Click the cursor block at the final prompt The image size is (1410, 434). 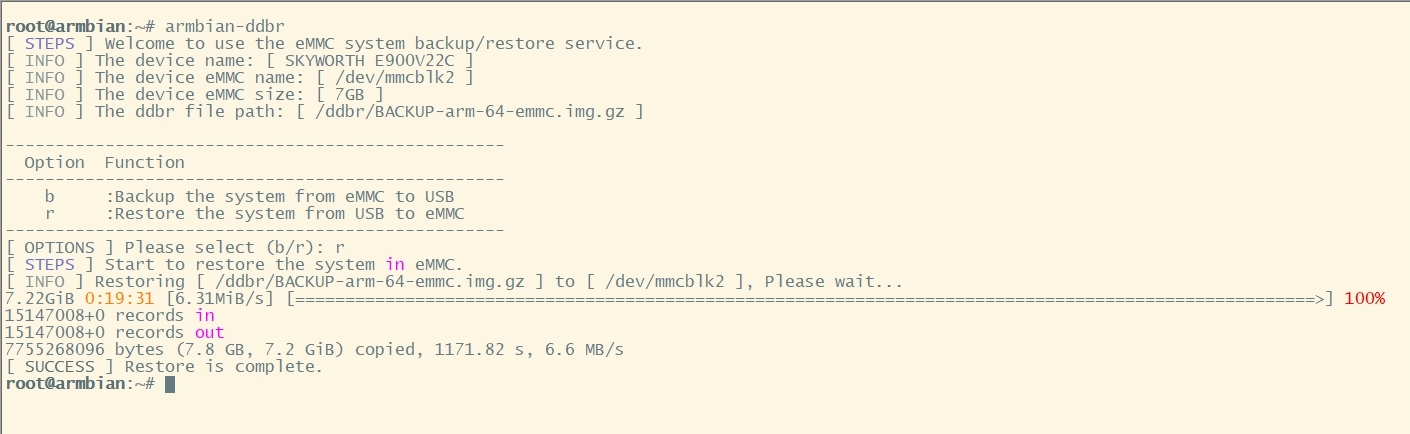coord(170,384)
